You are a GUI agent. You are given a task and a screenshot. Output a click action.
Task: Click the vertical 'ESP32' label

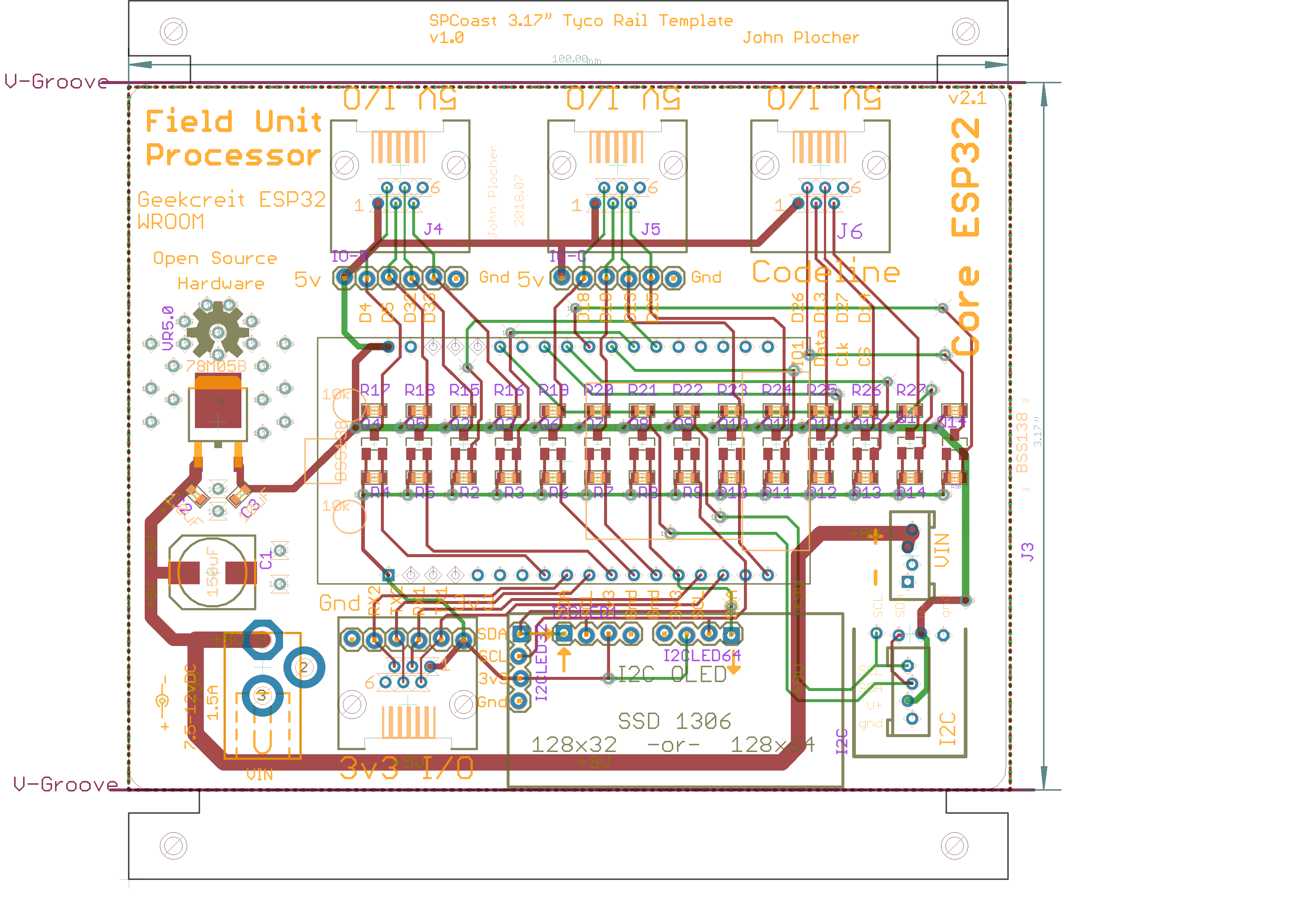(x=965, y=177)
